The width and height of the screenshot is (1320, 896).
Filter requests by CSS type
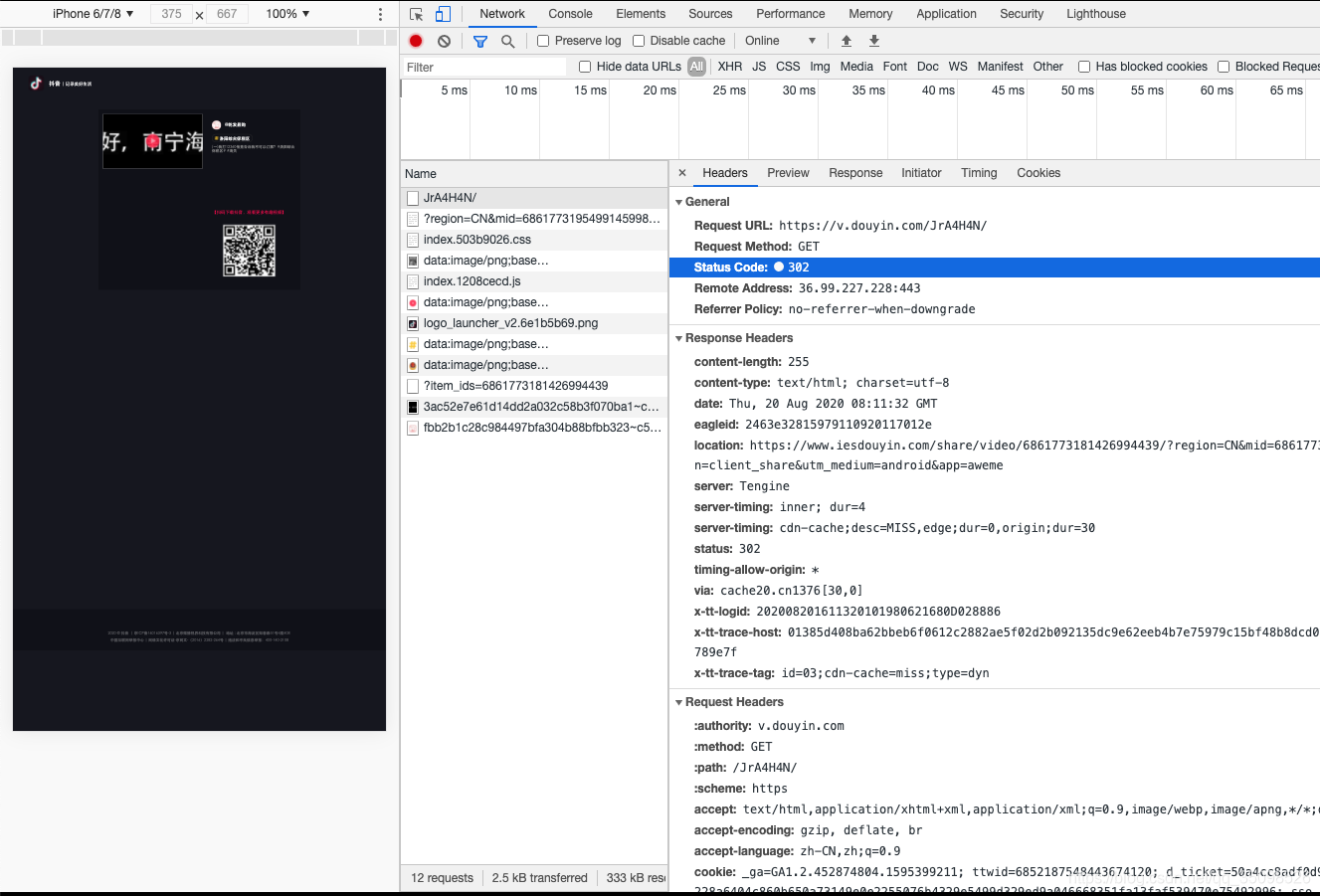pos(788,67)
